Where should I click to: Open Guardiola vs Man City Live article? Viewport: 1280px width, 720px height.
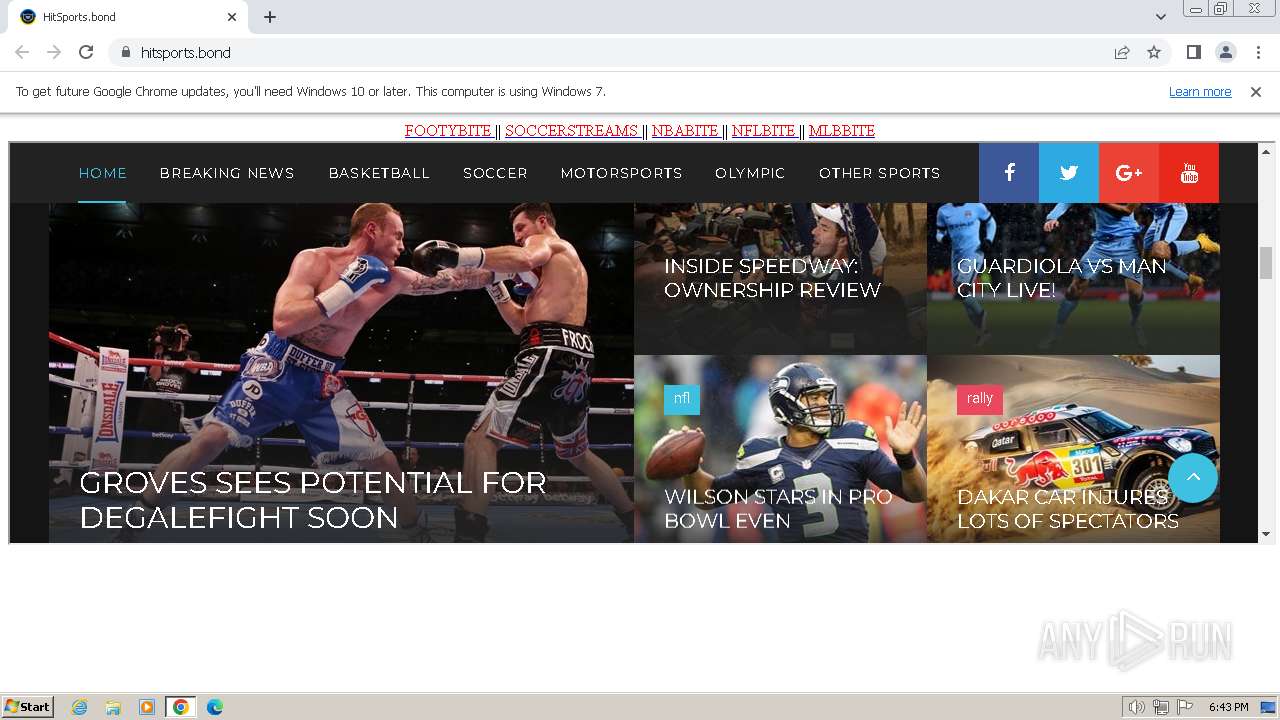[x=1061, y=278]
